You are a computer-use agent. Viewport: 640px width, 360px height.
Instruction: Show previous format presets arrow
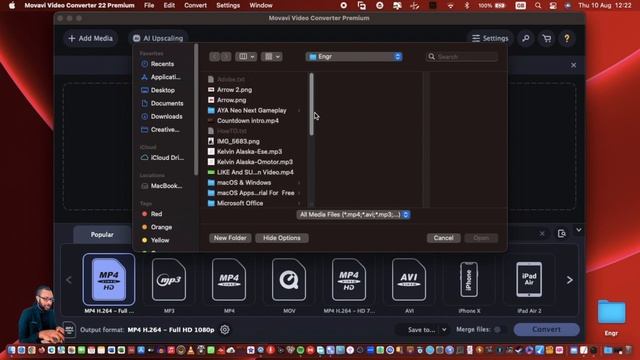(x=69, y=280)
